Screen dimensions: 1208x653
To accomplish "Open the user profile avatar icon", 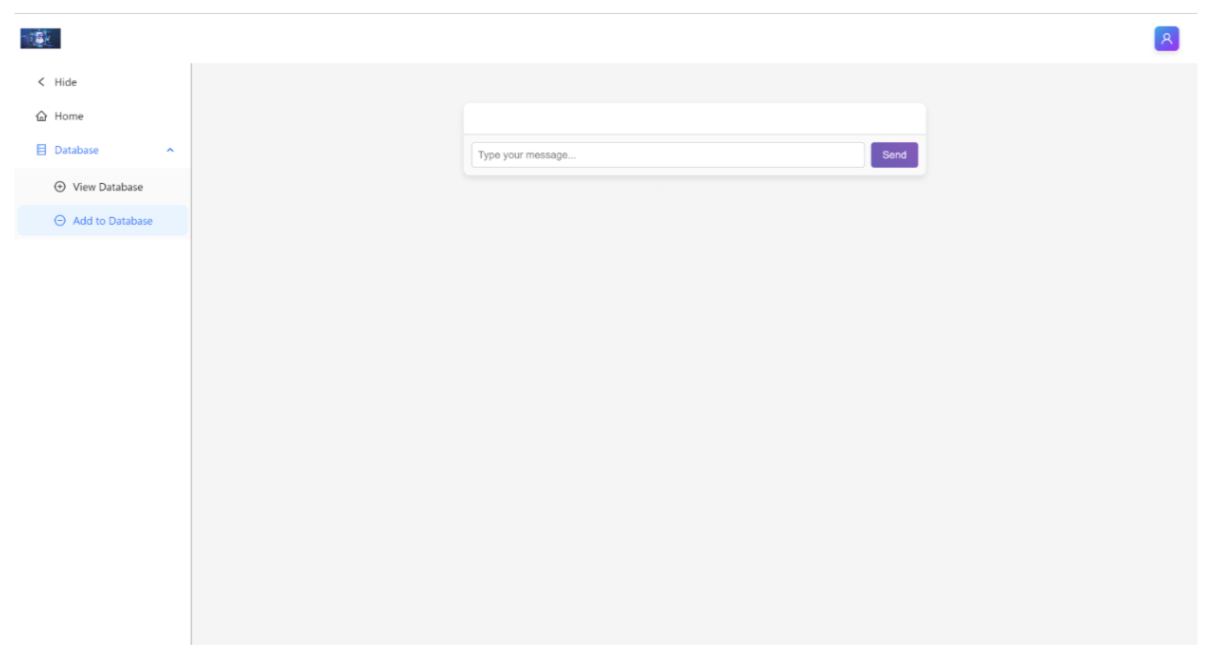I will click(1166, 38).
